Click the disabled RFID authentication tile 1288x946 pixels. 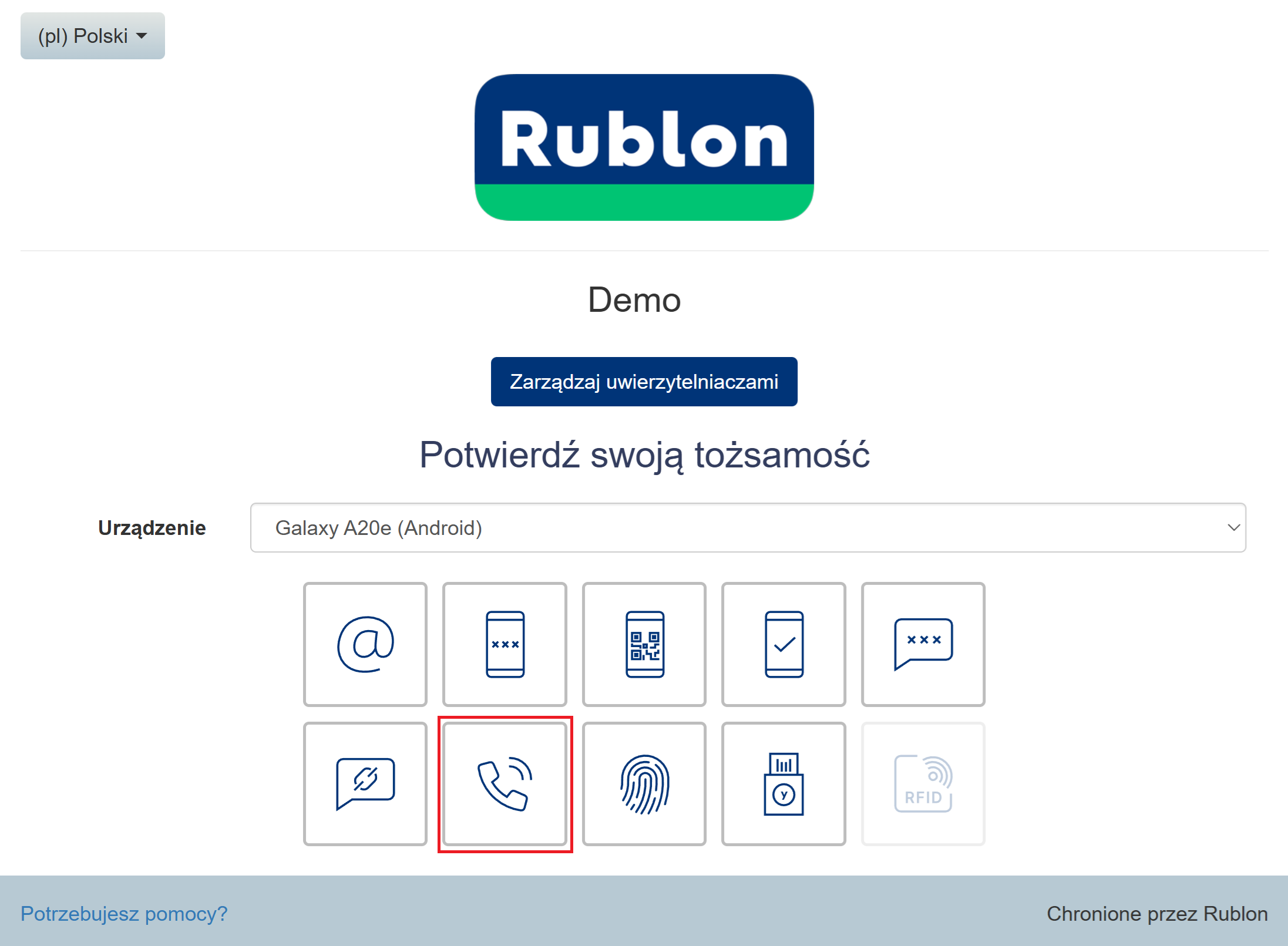pyautogui.click(x=923, y=784)
